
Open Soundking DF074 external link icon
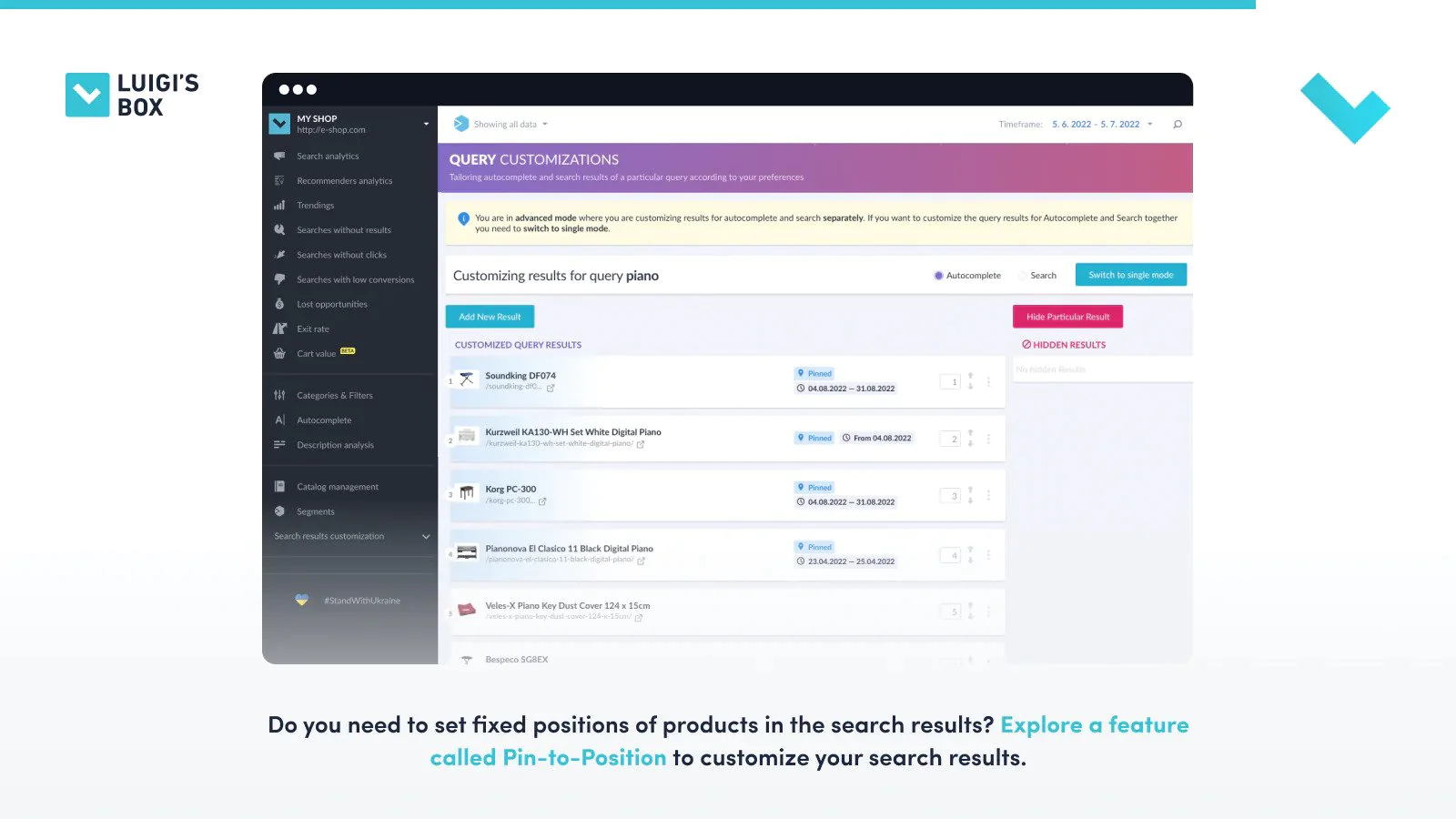coord(551,388)
